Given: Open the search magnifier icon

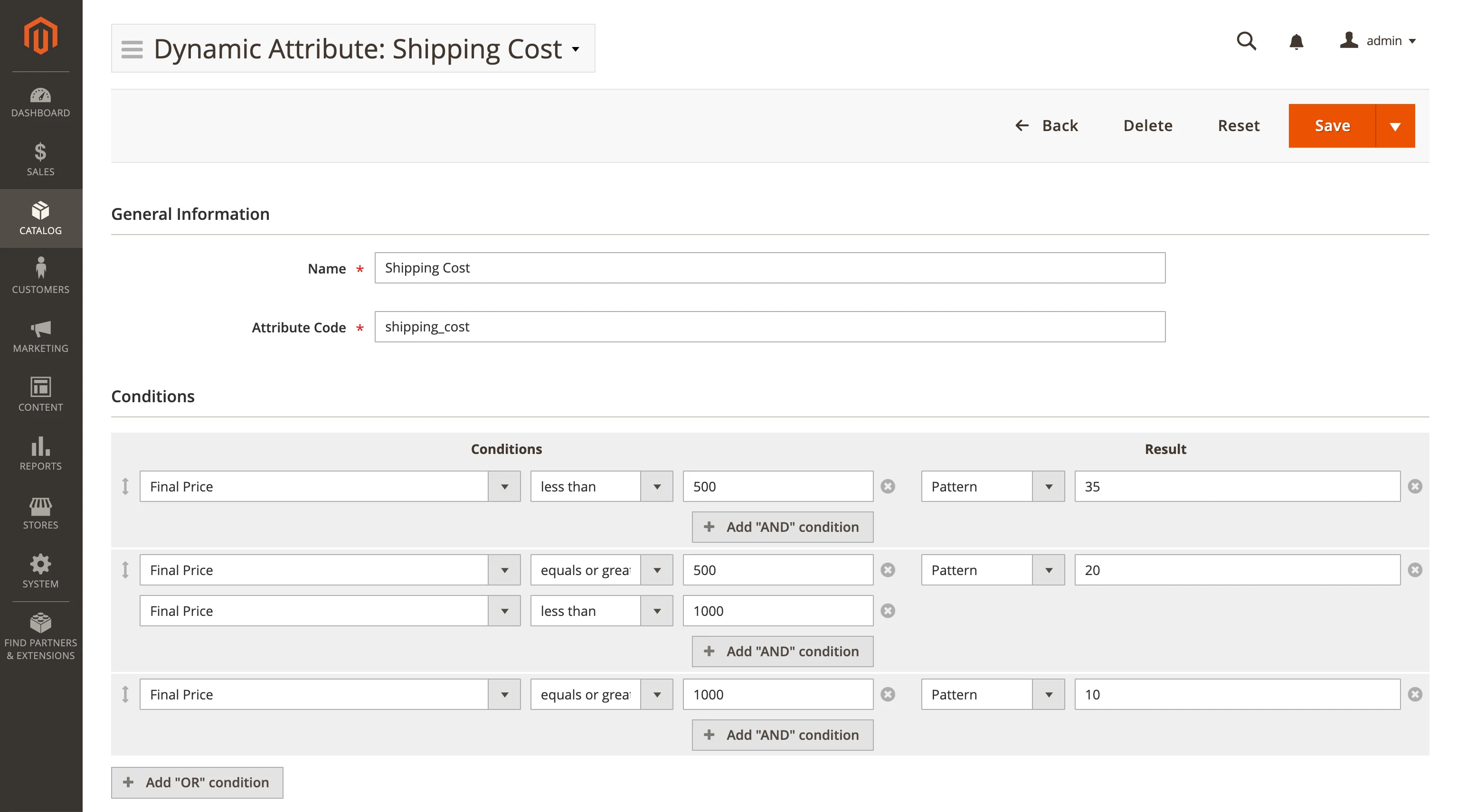Looking at the screenshot, I should pos(1246,41).
